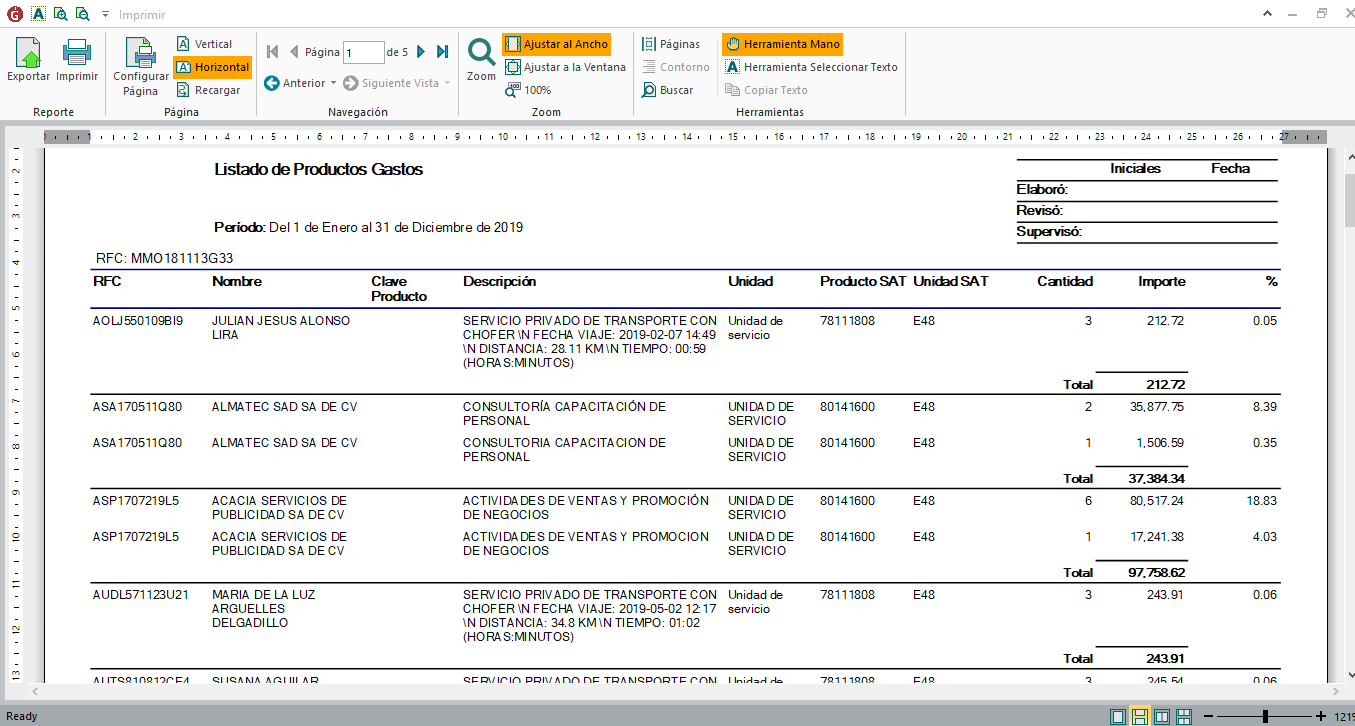
Task: Select Ajustar a la Ventana
Action: (x=565, y=67)
